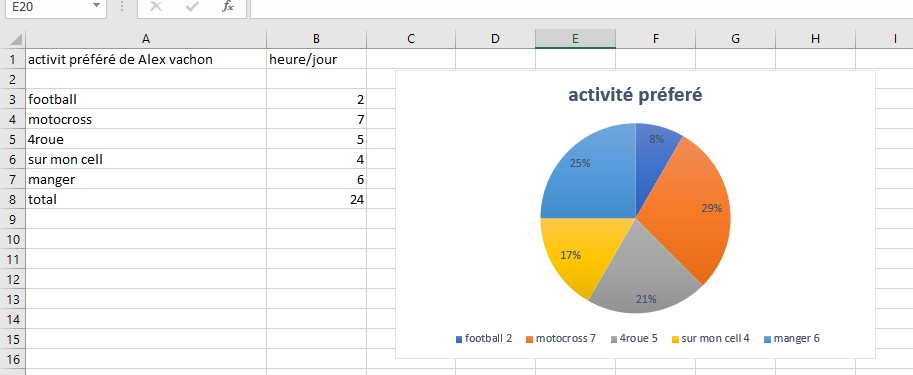Select row 8 header
Viewport: 913px width, 375px height.
point(12,199)
